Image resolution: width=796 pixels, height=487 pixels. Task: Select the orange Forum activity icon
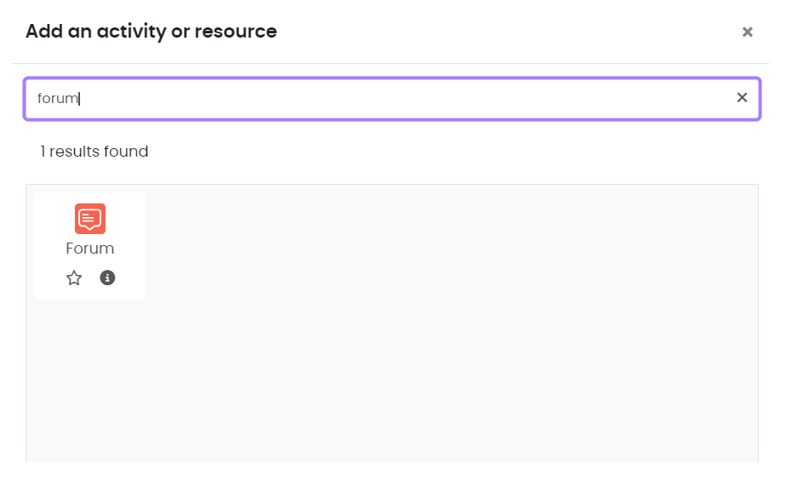coord(90,218)
